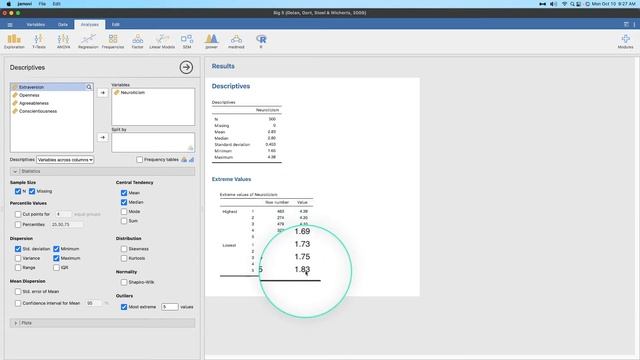Enable the Sum checkbox
The height and width of the screenshot is (360, 640).
tap(124, 221)
